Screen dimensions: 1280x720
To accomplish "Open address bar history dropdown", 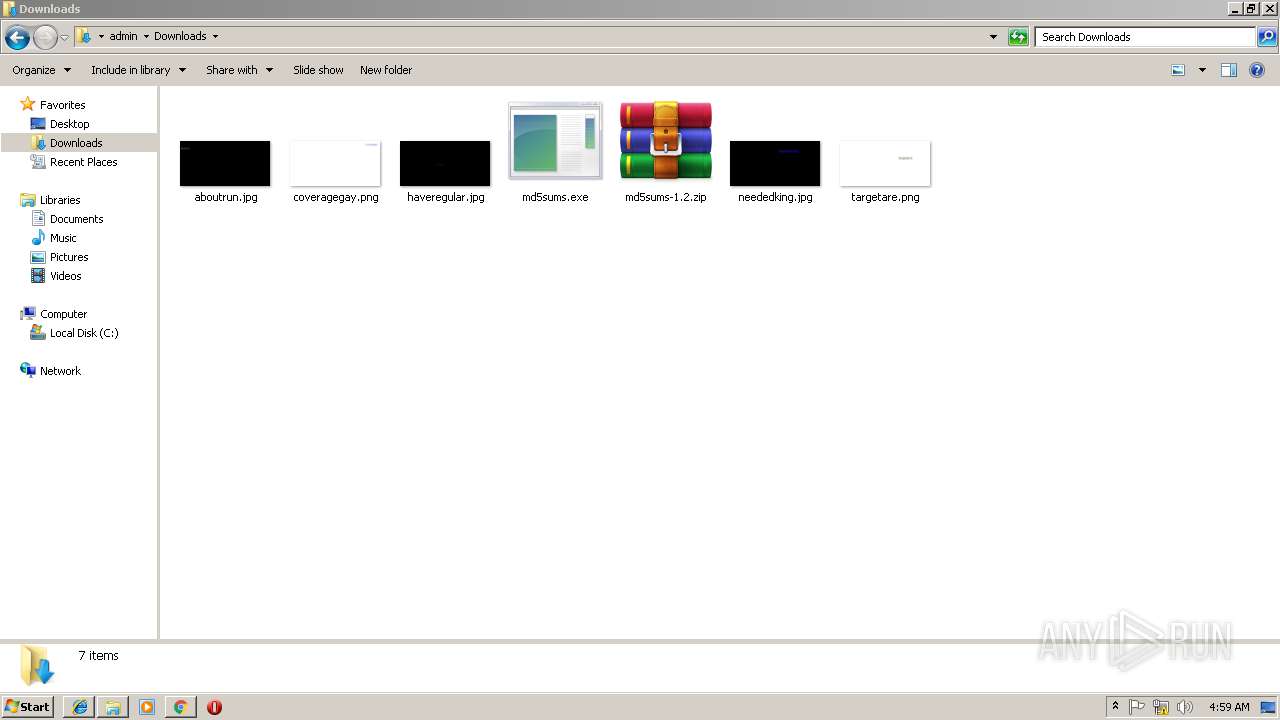I will point(993,37).
